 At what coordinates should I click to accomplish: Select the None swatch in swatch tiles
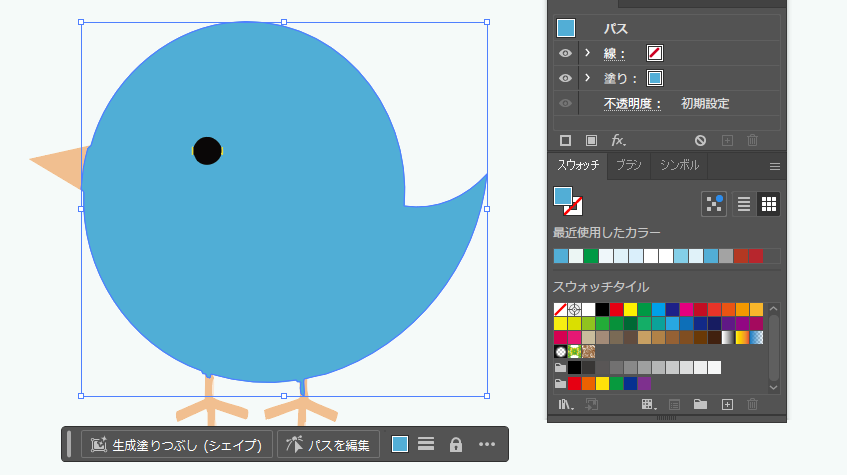[x=561, y=310]
